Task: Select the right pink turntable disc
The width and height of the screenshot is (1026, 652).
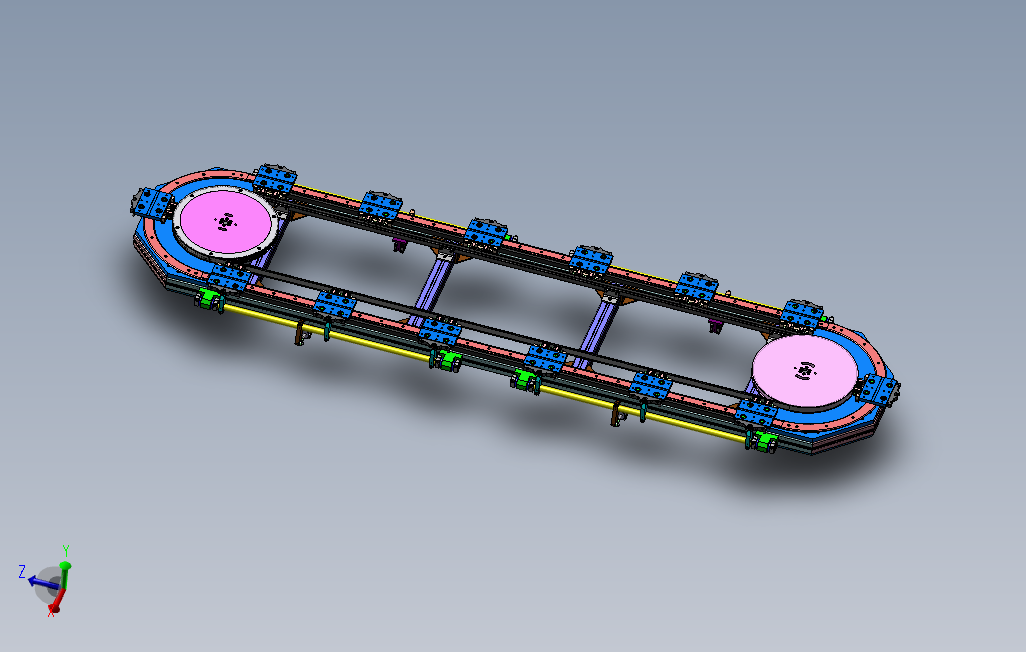Action: [805, 372]
